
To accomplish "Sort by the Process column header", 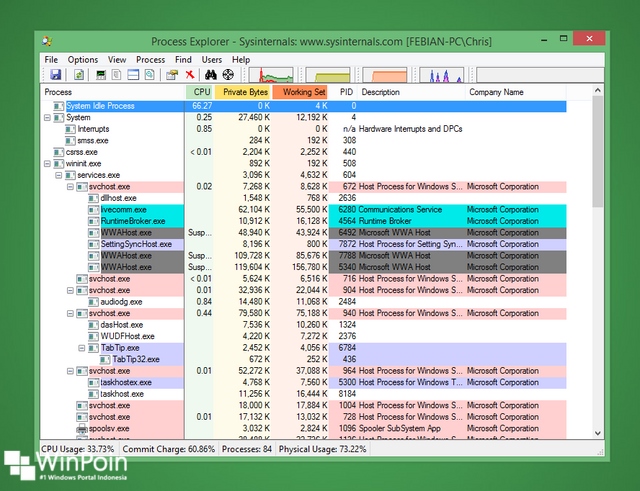I will [x=113, y=92].
